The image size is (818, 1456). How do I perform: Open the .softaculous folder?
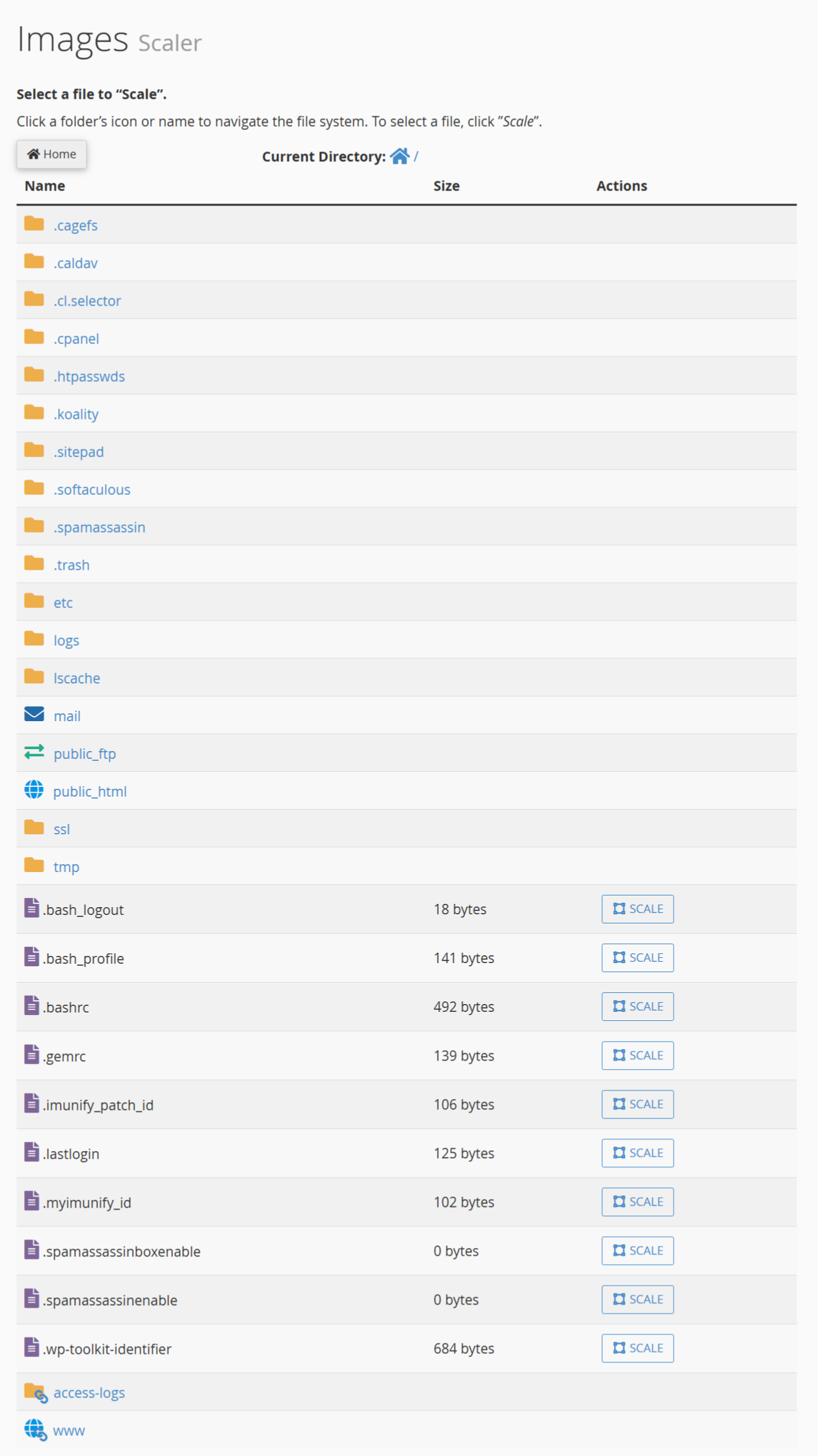[x=92, y=490]
